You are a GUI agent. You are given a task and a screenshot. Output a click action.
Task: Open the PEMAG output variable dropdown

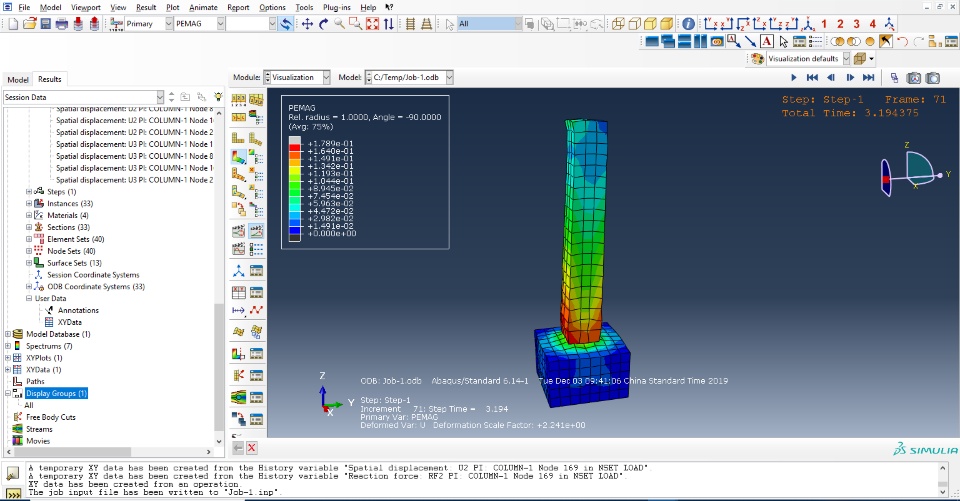[220, 24]
